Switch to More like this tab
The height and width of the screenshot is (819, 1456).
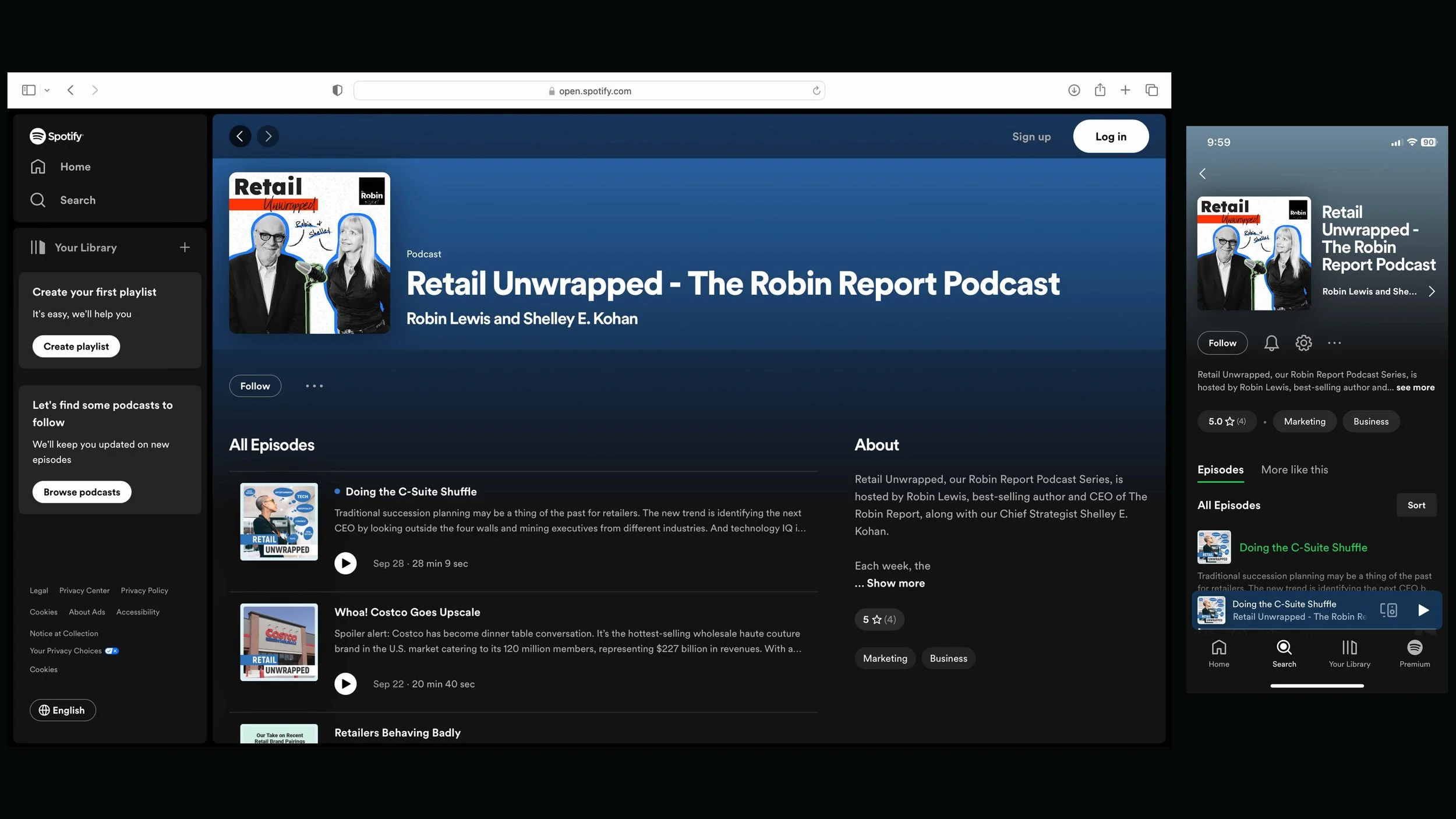pyautogui.click(x=1295, y=470)
